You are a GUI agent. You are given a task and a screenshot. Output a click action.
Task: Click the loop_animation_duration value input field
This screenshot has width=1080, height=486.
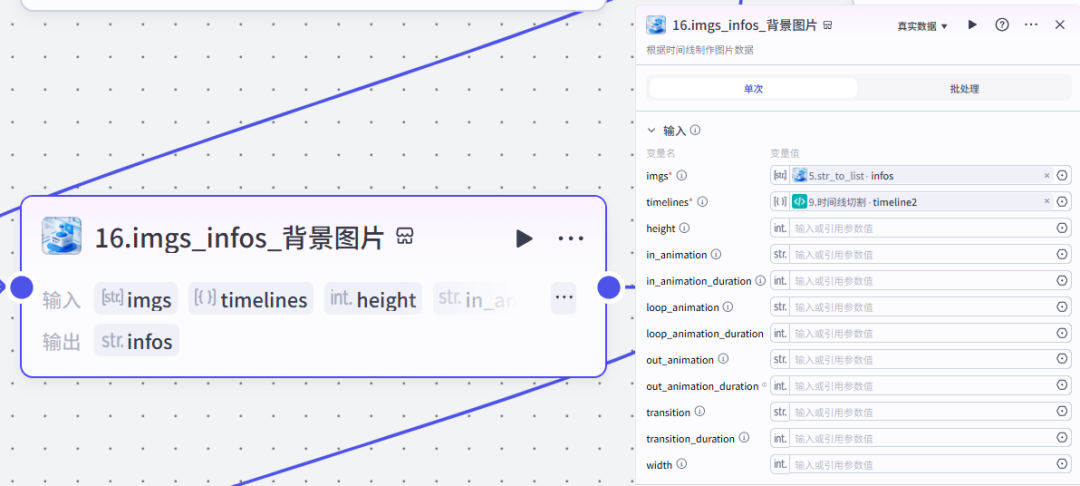point(922,333)
